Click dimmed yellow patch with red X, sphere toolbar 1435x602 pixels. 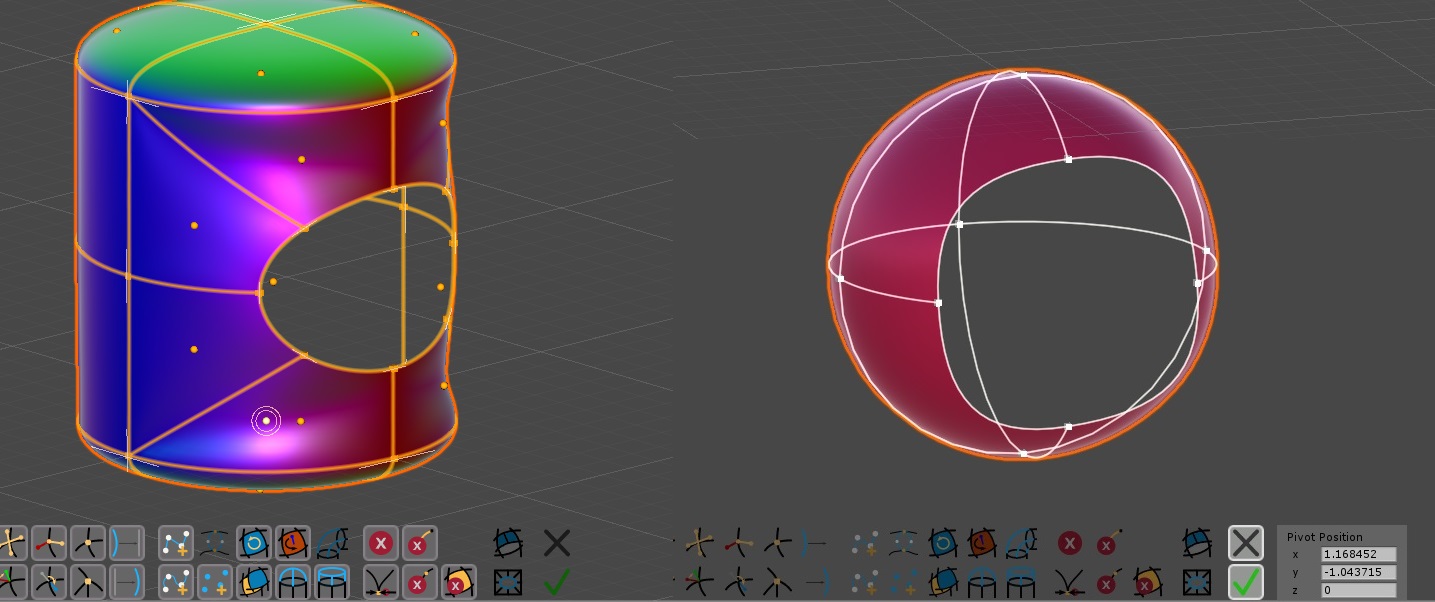pos(1148,582)
